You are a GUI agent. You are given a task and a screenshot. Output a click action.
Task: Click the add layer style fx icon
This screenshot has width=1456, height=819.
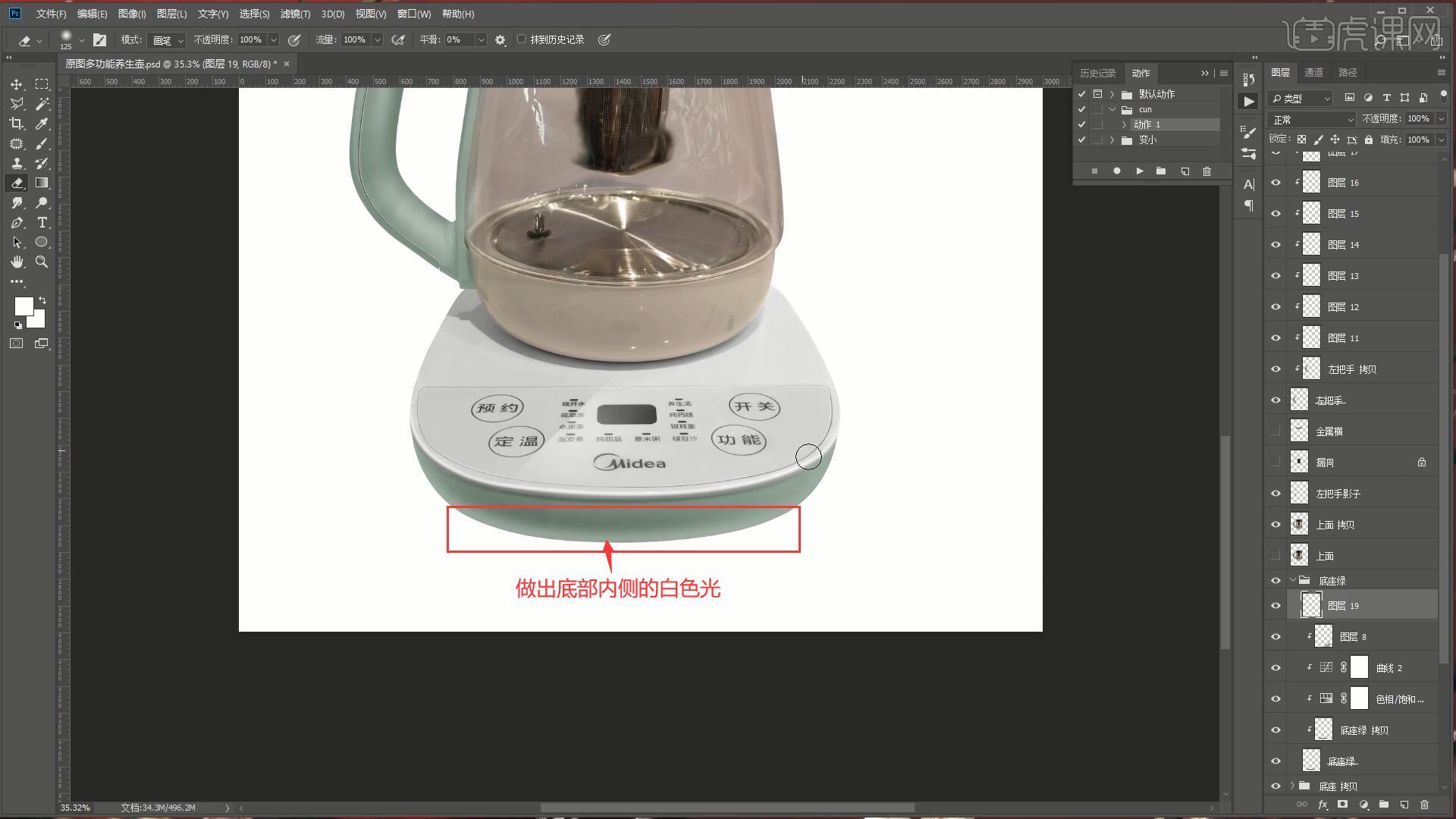pos(1323,805)
